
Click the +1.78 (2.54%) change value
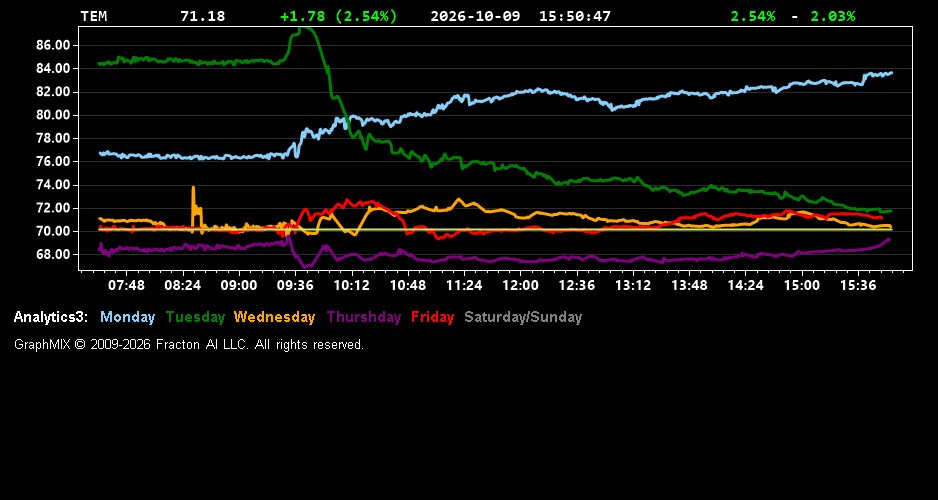[339, 16]
